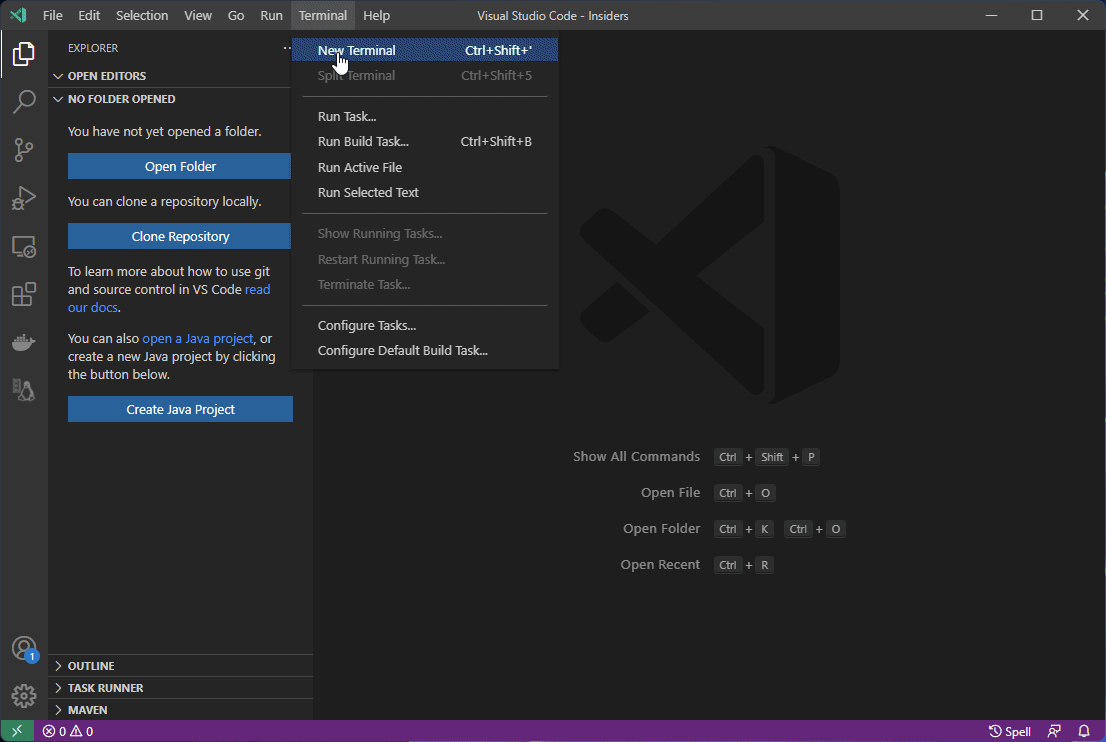
Task: Open the Run and Debug view
Action: [24, 198]
